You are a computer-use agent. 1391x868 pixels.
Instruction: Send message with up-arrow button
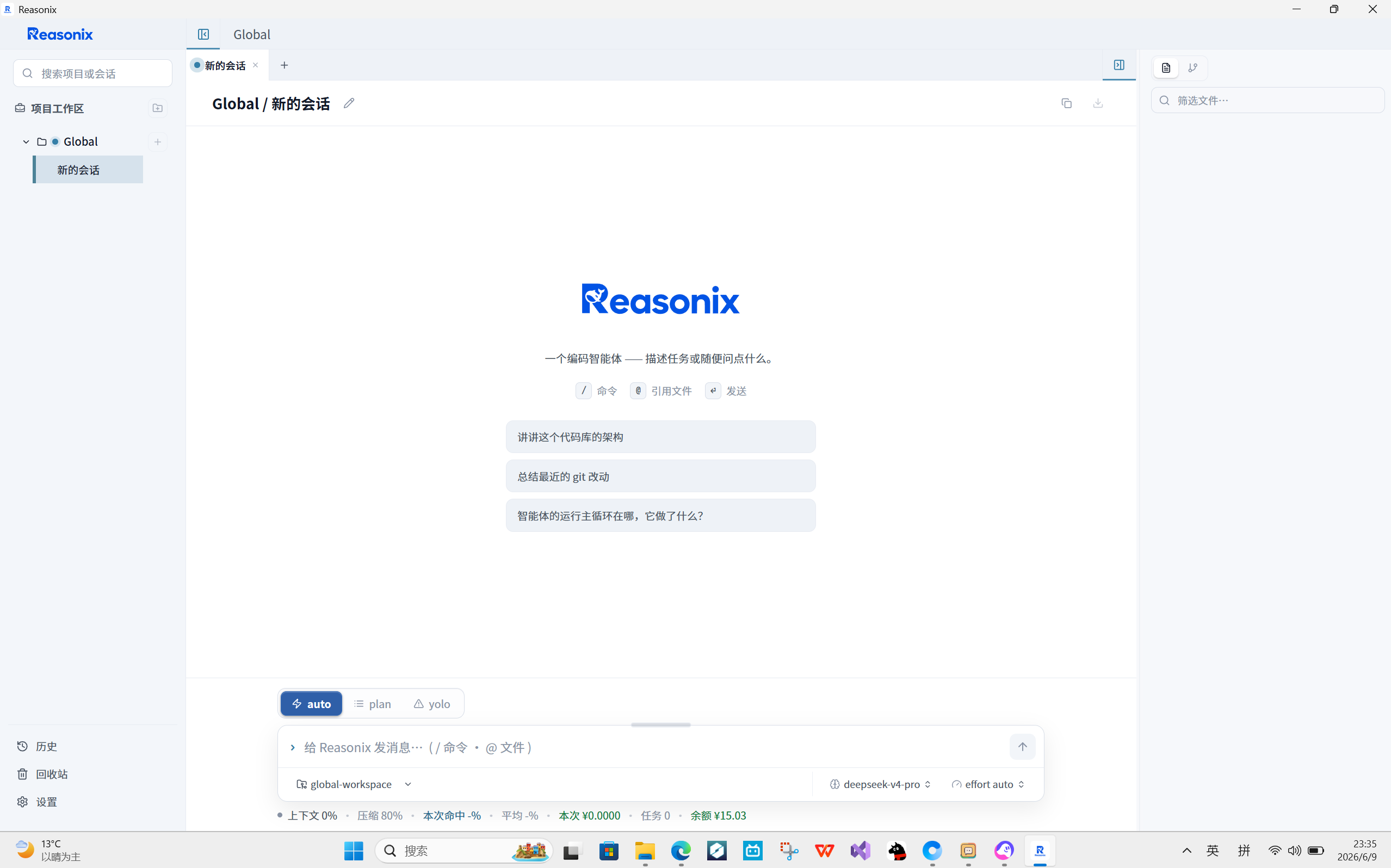coord(1022,747)
